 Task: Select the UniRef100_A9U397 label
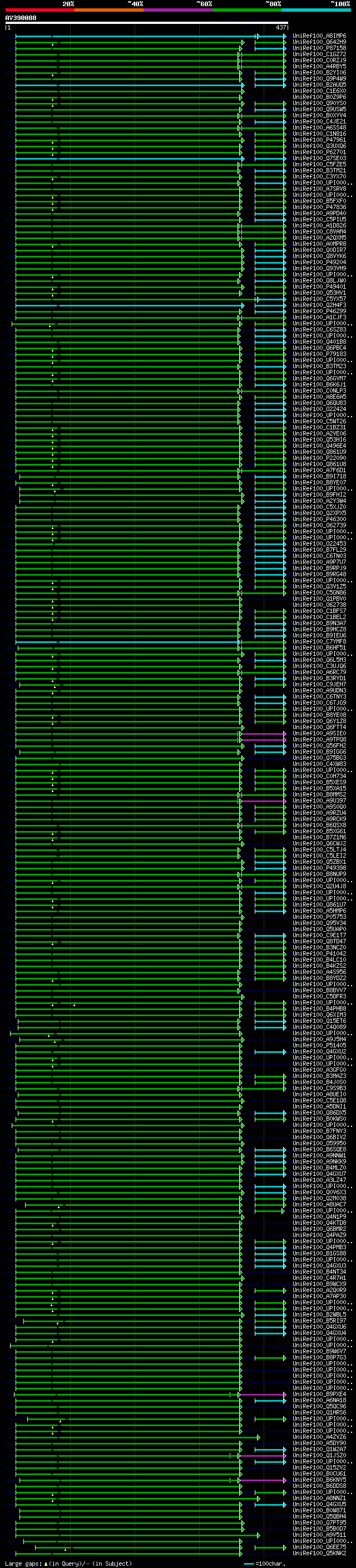319,800
